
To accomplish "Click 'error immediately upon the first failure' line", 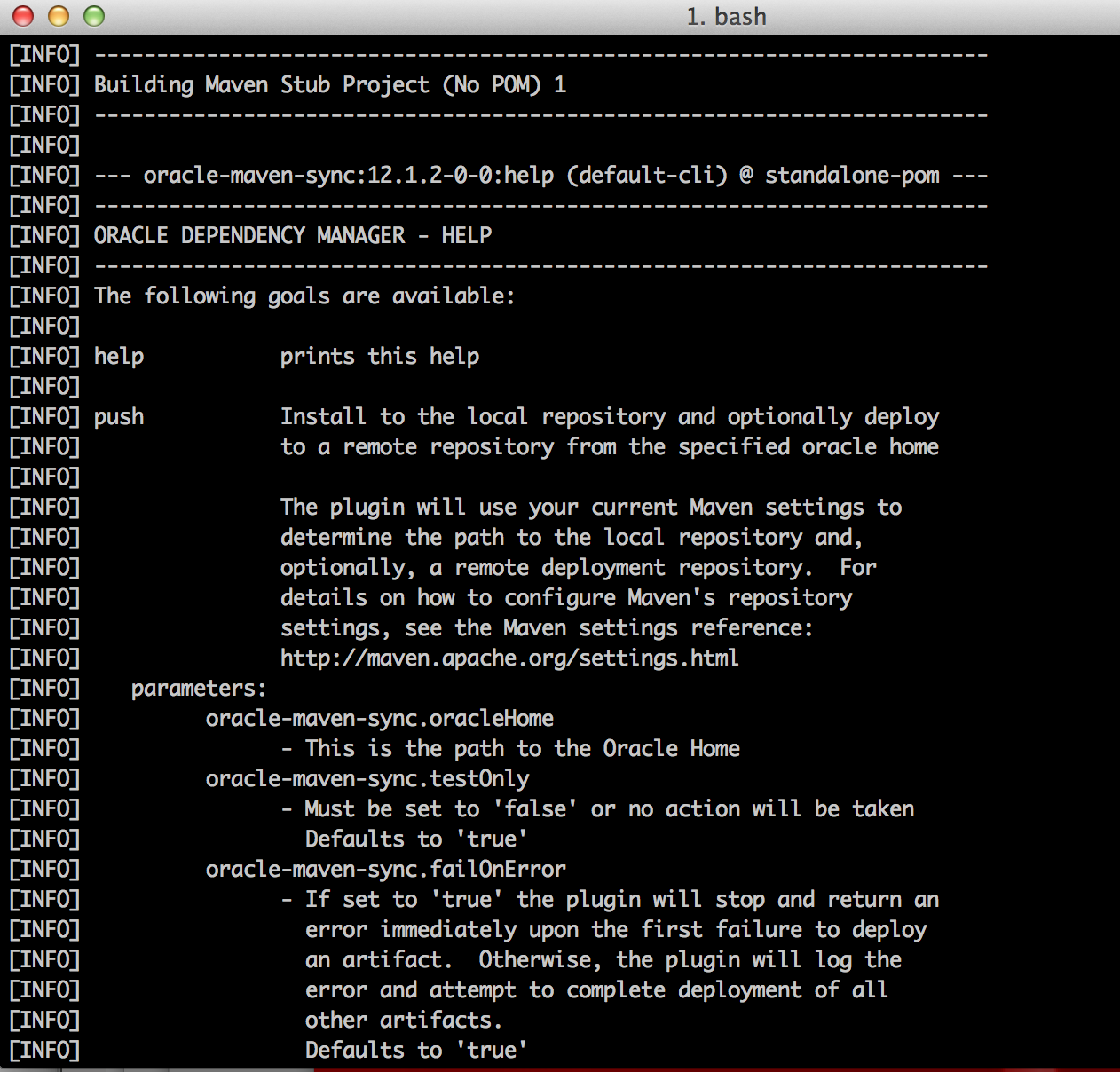I will coord(616,930).
